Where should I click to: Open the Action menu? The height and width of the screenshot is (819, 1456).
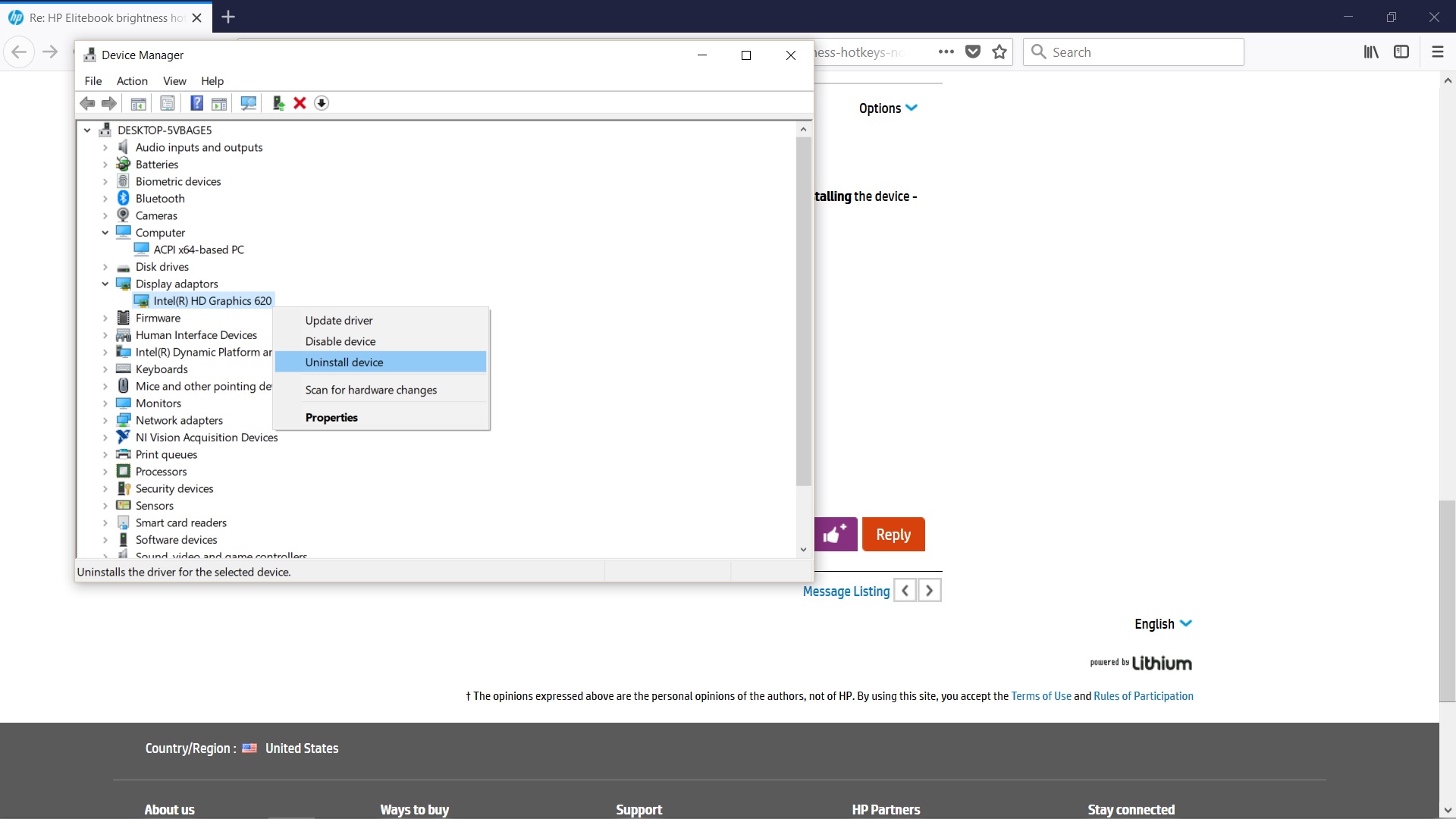coord(132,81)
